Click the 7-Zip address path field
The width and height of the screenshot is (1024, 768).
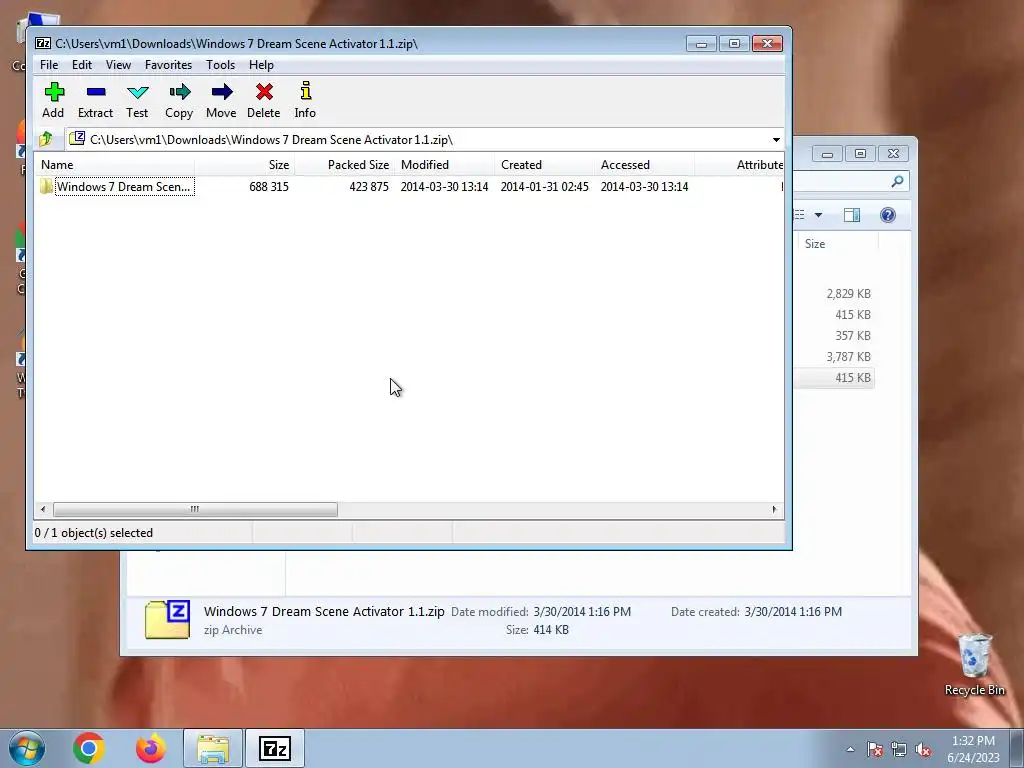[x=418, y=140]
